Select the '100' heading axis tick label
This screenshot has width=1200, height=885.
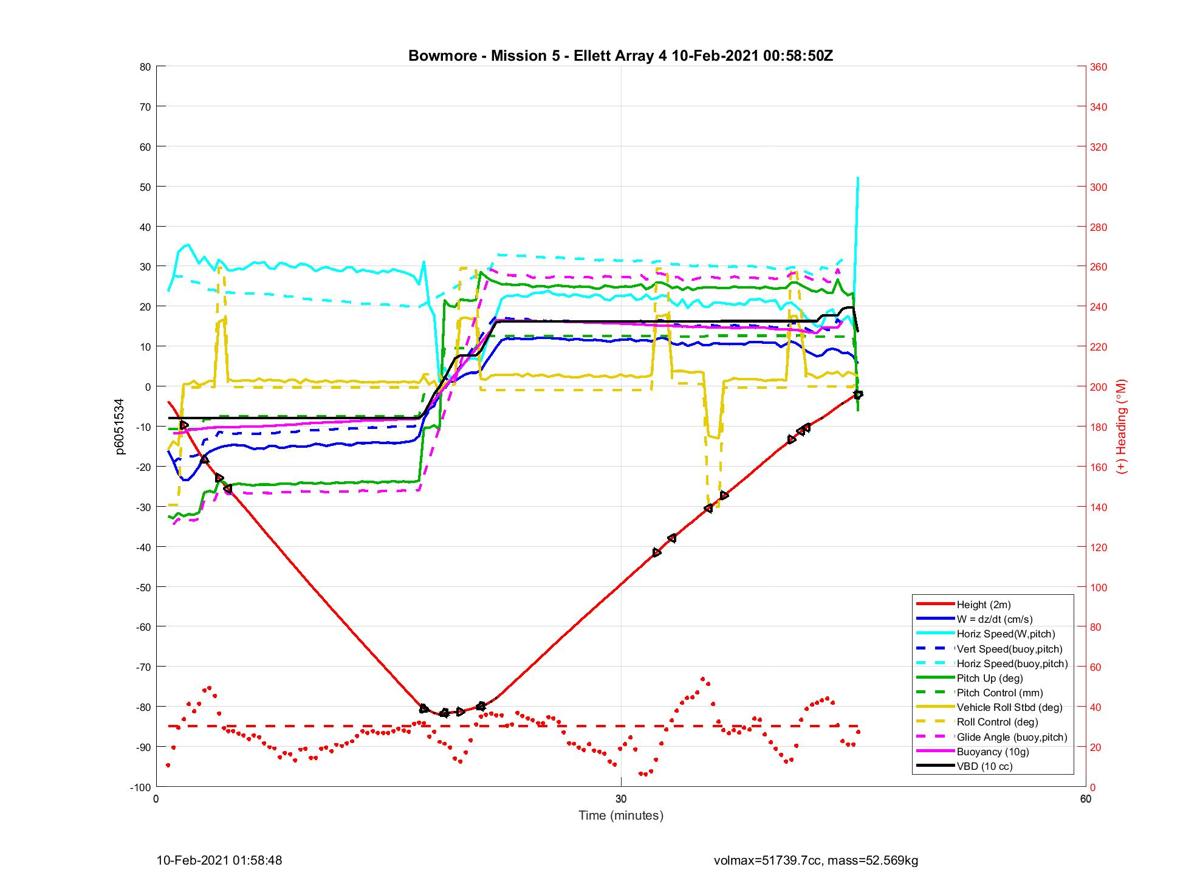coord(1098,587)
